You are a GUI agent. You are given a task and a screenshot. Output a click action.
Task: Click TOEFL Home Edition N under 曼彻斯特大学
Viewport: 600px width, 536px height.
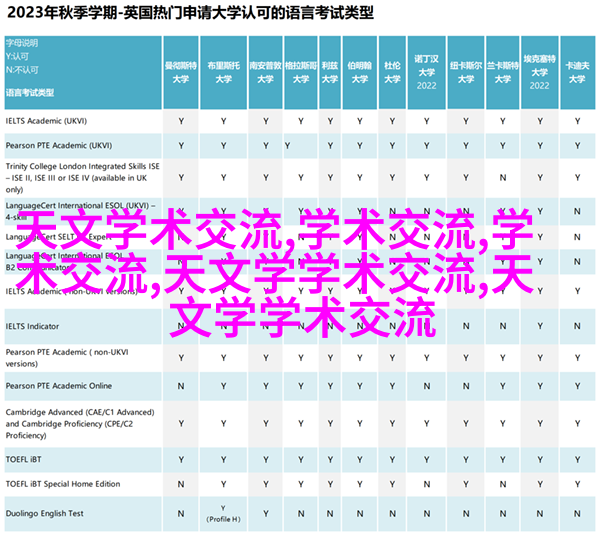[x=181, y=484]
